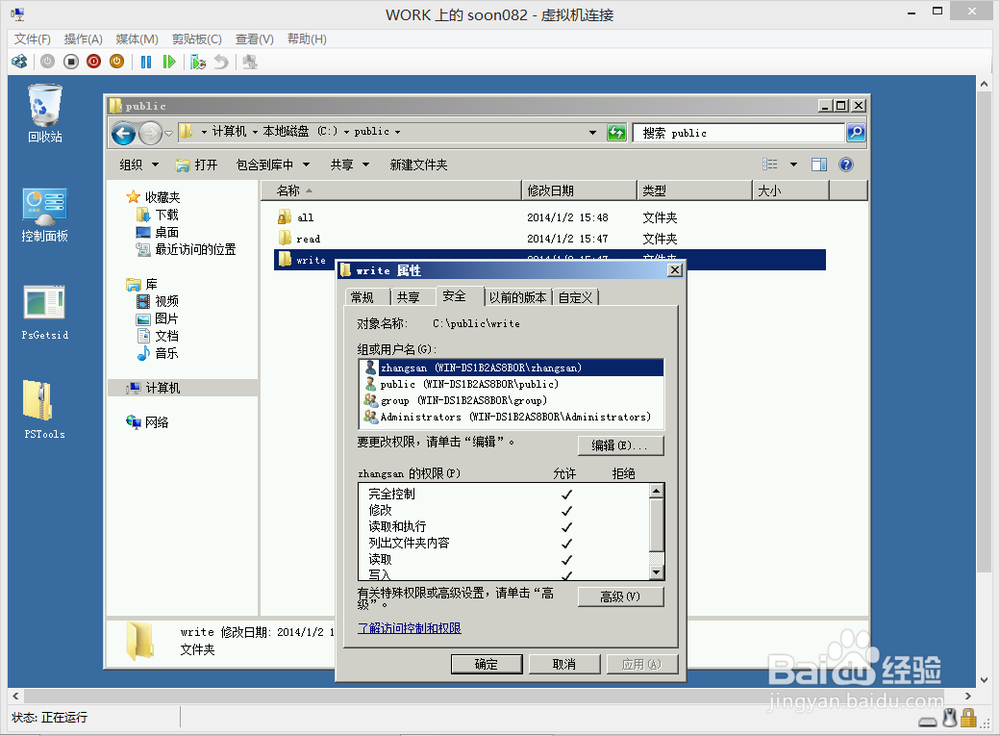Click the Revert toolbar icon
This screenshot has width=1000, height=736.
tap(221, 62)
